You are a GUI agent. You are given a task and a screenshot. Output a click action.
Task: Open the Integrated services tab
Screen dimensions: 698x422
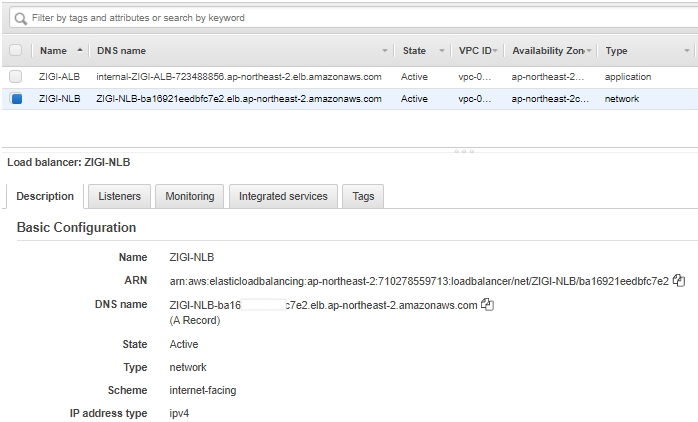[x=283, y=196]
